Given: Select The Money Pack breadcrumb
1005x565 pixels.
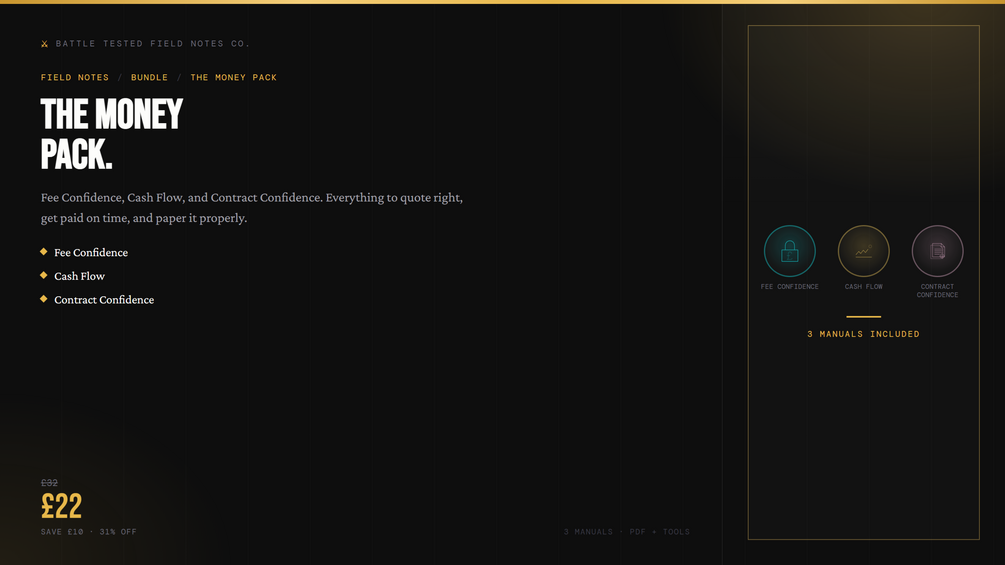Looking at the screenshot, I should click(x=233, y=78).
